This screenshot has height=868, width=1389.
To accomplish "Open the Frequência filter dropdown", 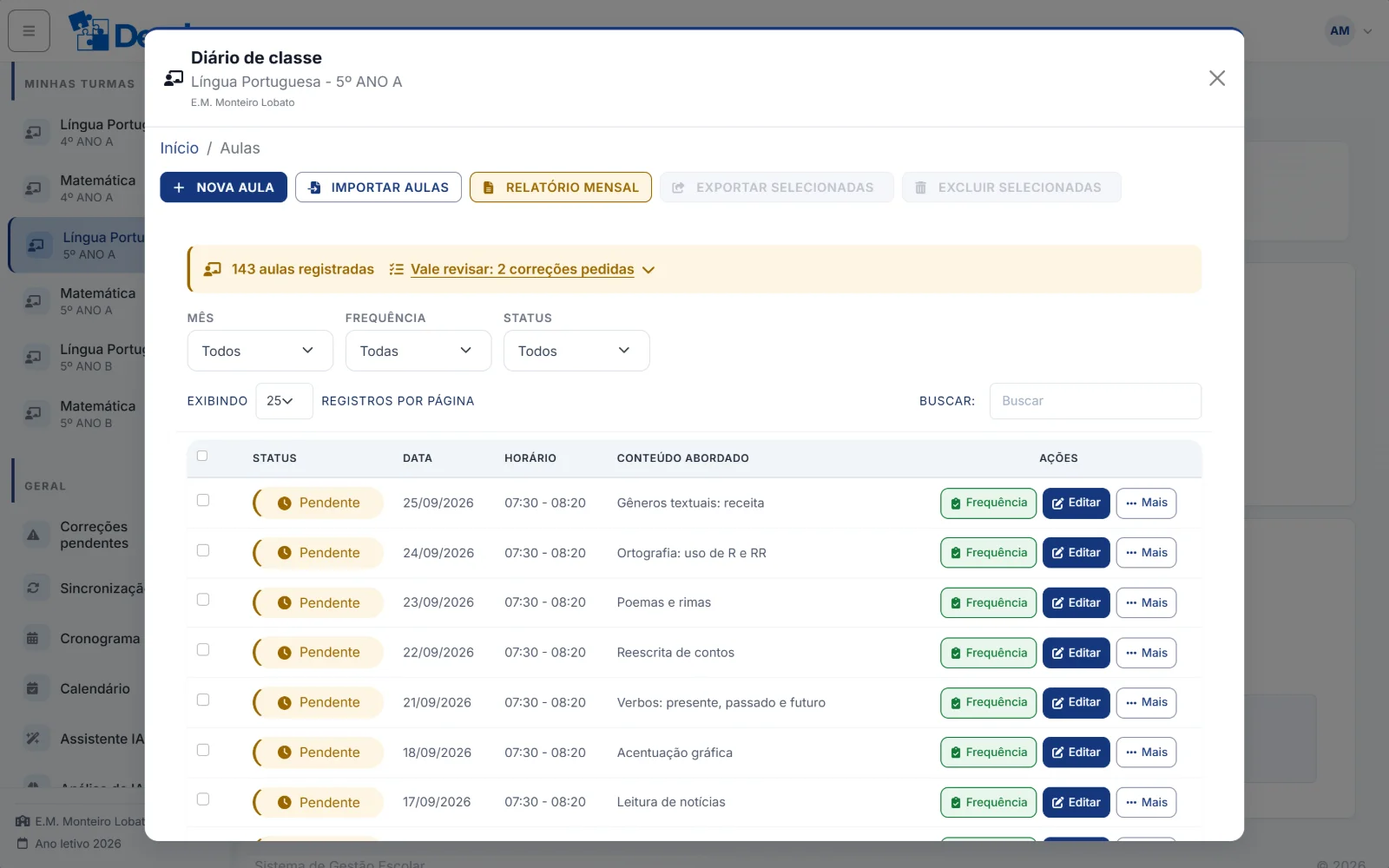I will click(x=418, y=351).
